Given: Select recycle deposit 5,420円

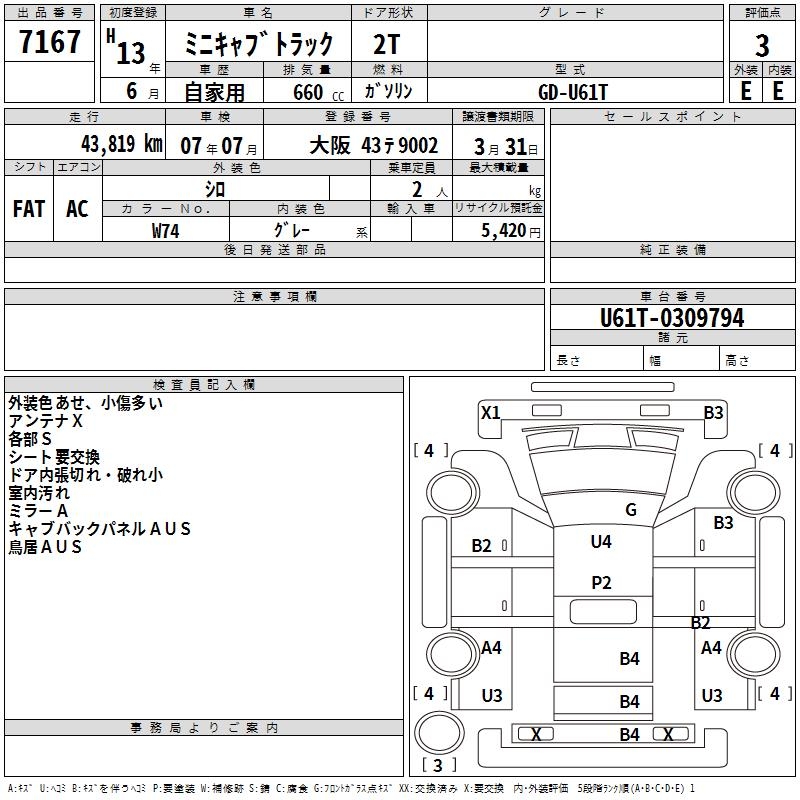Looking at the screenshot, I should tap(511, 231).
